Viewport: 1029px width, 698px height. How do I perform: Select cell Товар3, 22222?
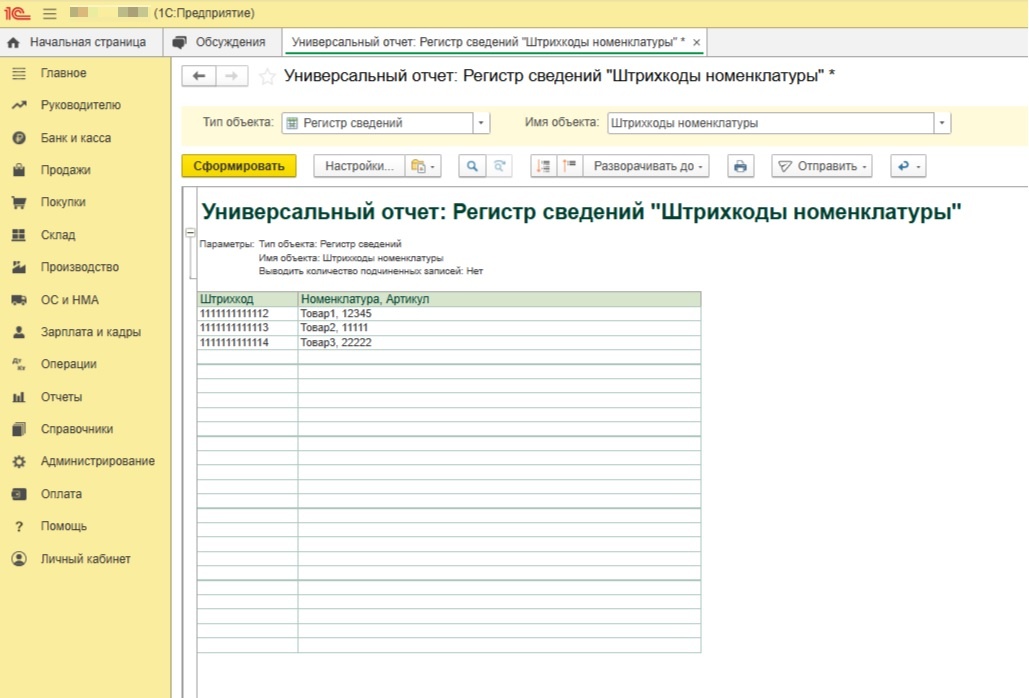499,342
